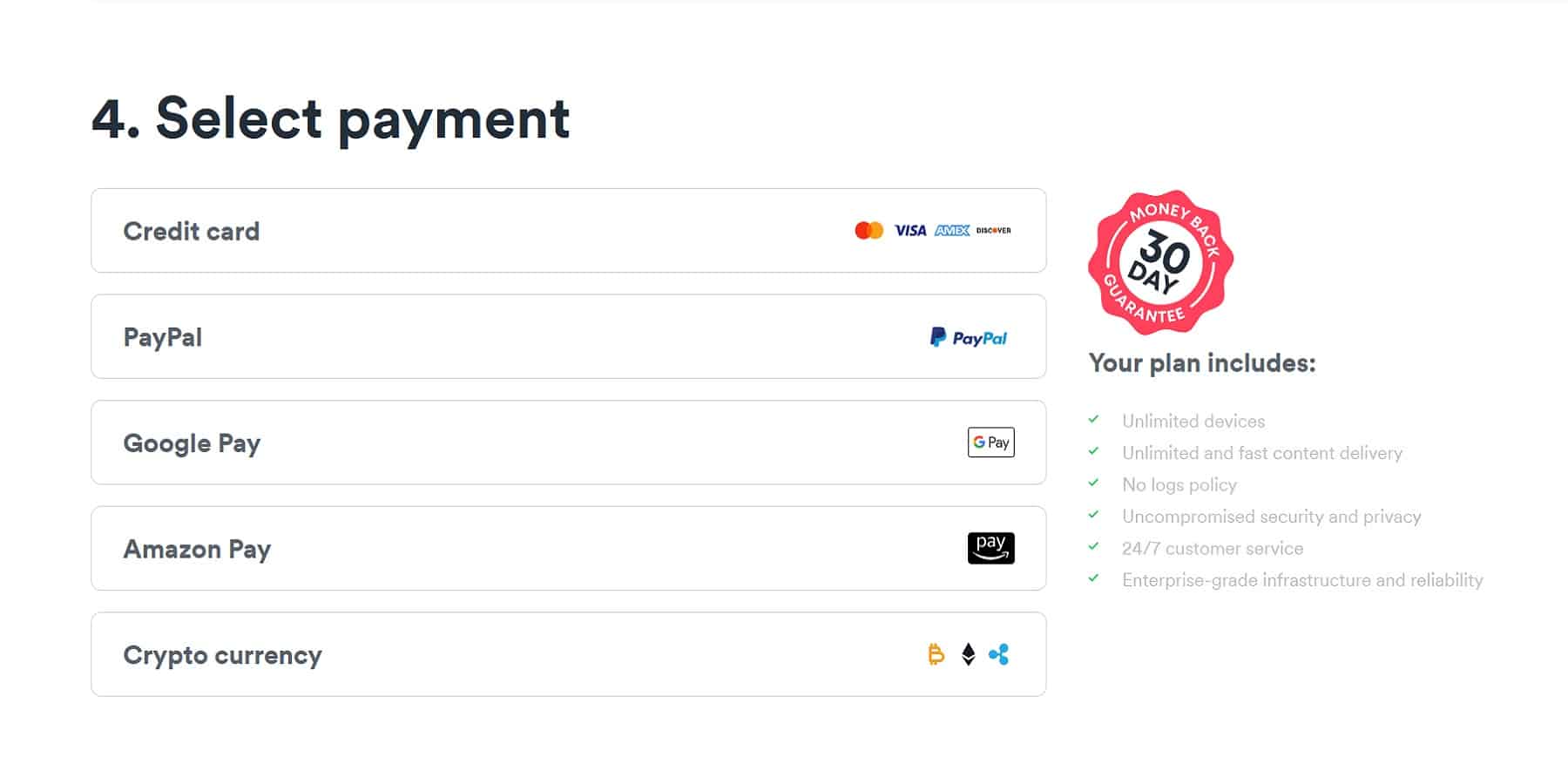Click the orange Bitcoin icon

pyautogui.click(x=936, y=654)
